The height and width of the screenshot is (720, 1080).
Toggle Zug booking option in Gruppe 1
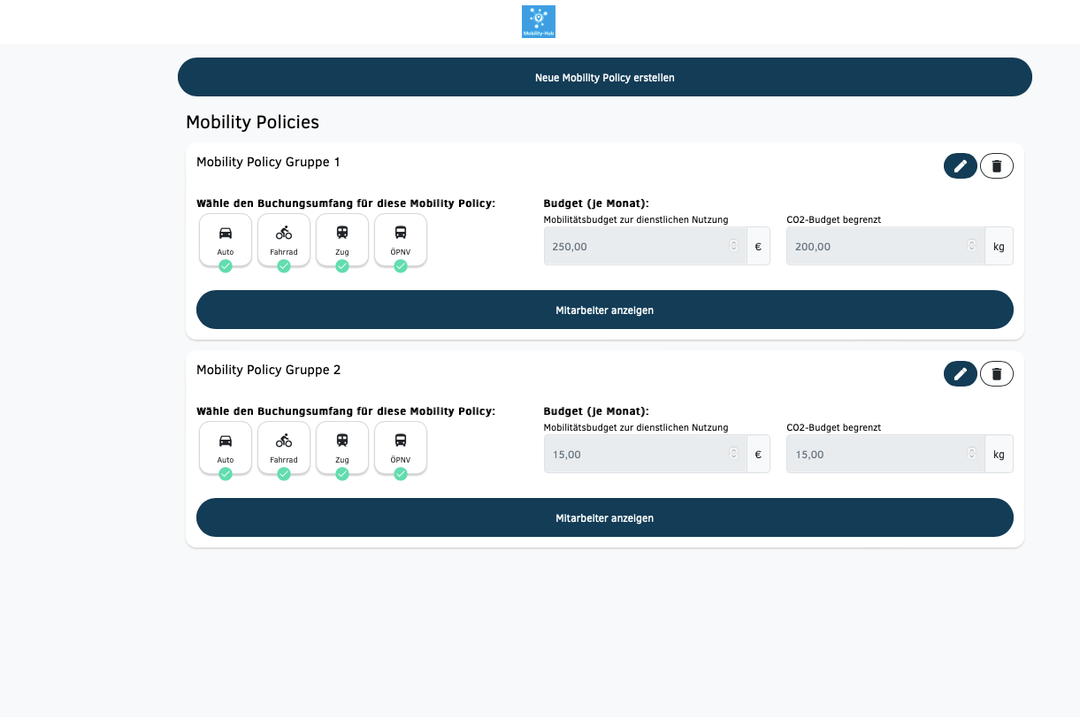coord(342,240)
